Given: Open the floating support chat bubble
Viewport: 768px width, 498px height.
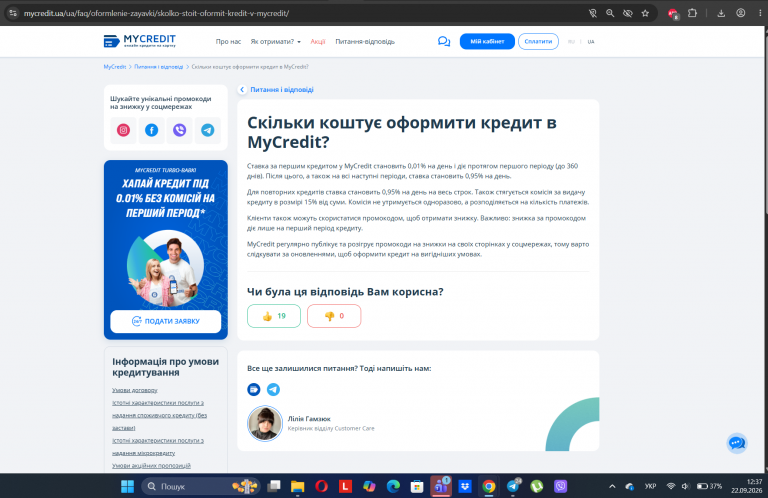Looking at the screenshot, I should [x=737, y=444].
